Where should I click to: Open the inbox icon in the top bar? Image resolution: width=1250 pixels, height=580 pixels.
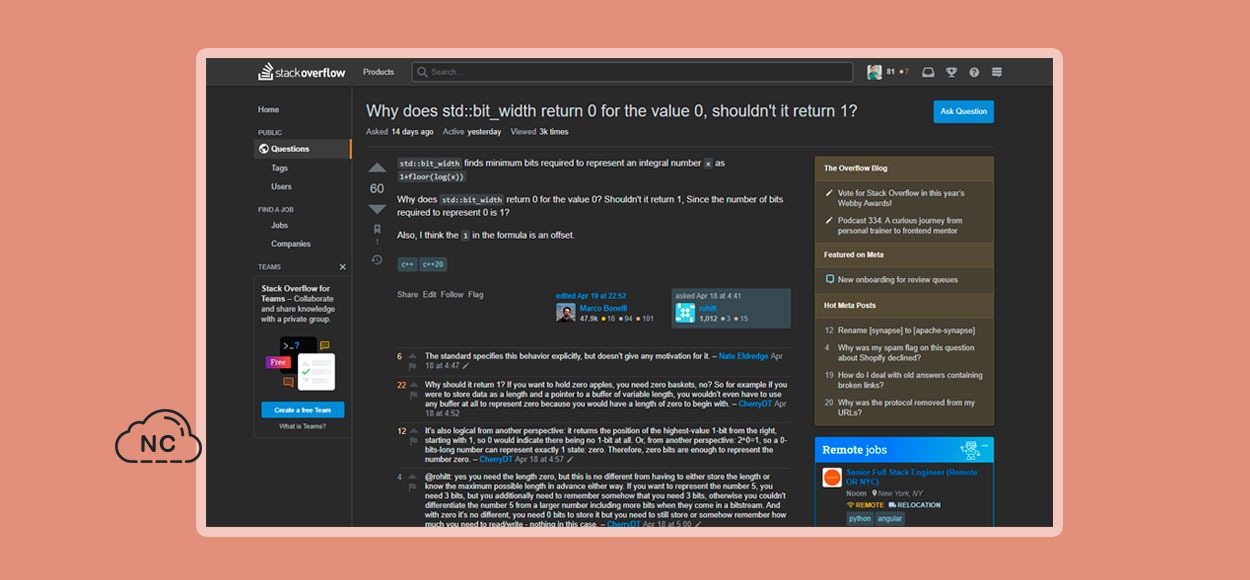928,72
